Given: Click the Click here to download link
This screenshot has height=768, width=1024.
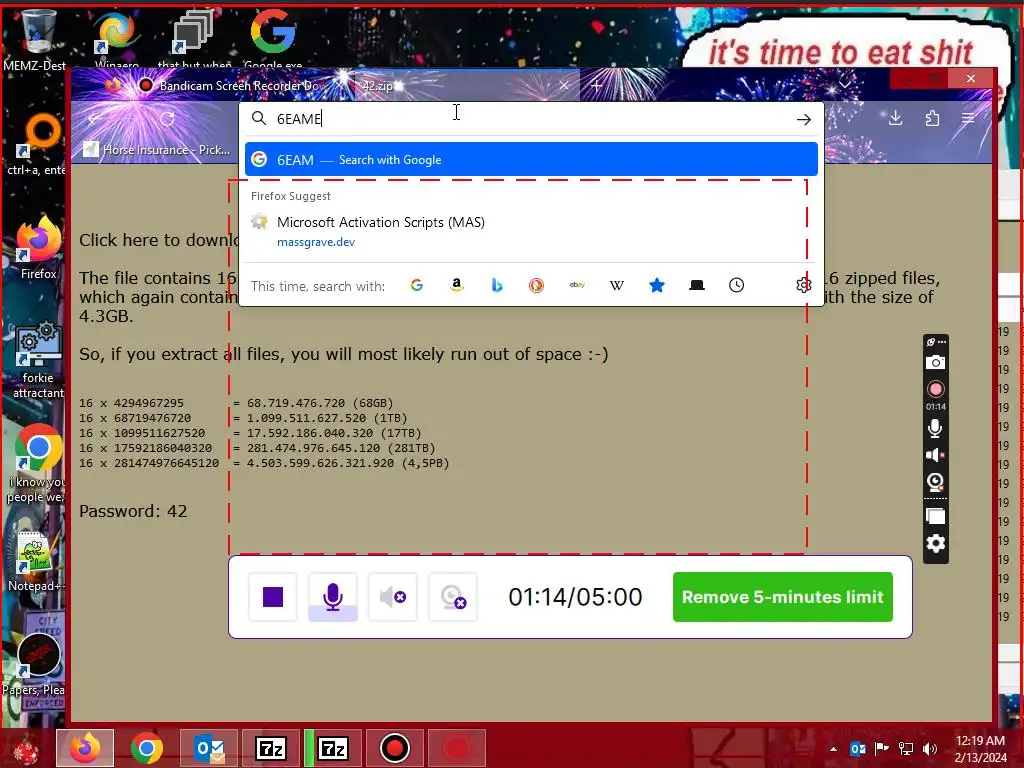Looking at the screenshot, I should [x=159, y=240].
